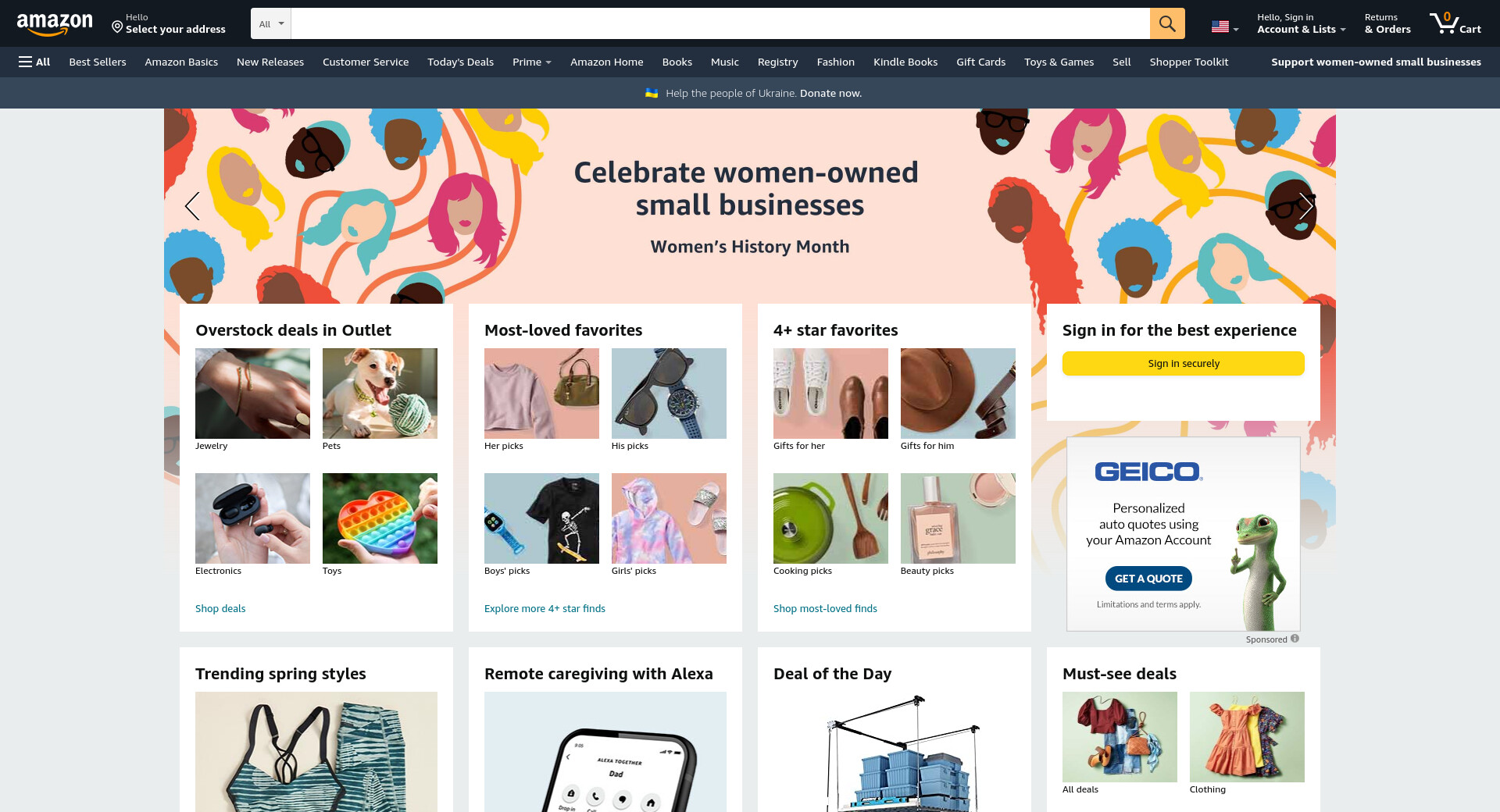The height and width of the screenshot is (812, 1500).
Task: Click the Sponsored ad info icon
Action: 1295,639
